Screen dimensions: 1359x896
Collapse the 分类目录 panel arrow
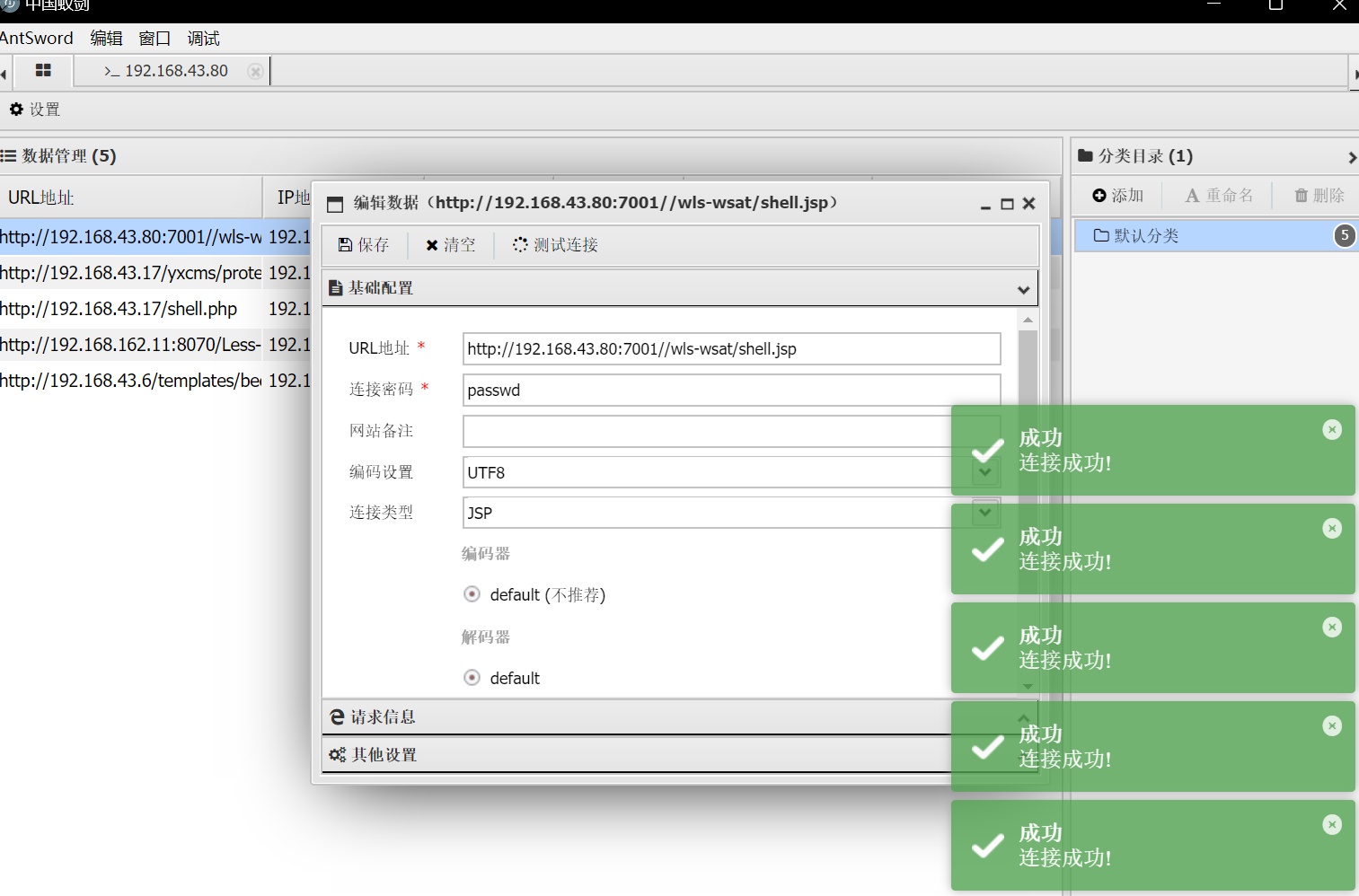1352,158
